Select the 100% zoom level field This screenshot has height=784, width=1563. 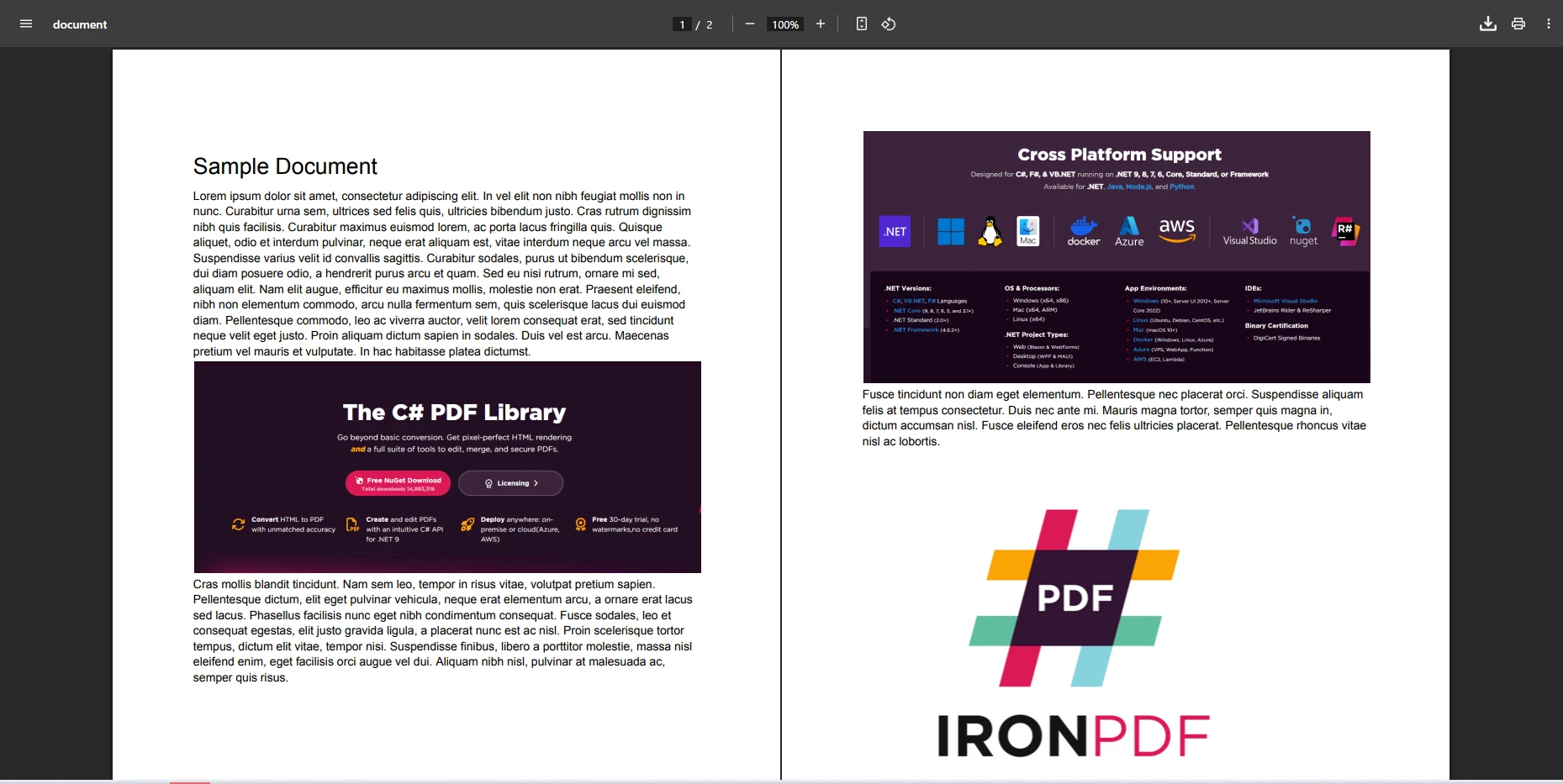point(785,24)
